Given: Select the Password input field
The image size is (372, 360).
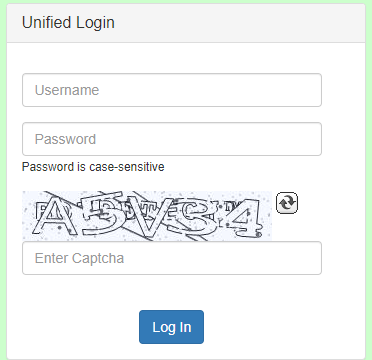Looking at the screenshot, I should [x=172, y=139].
